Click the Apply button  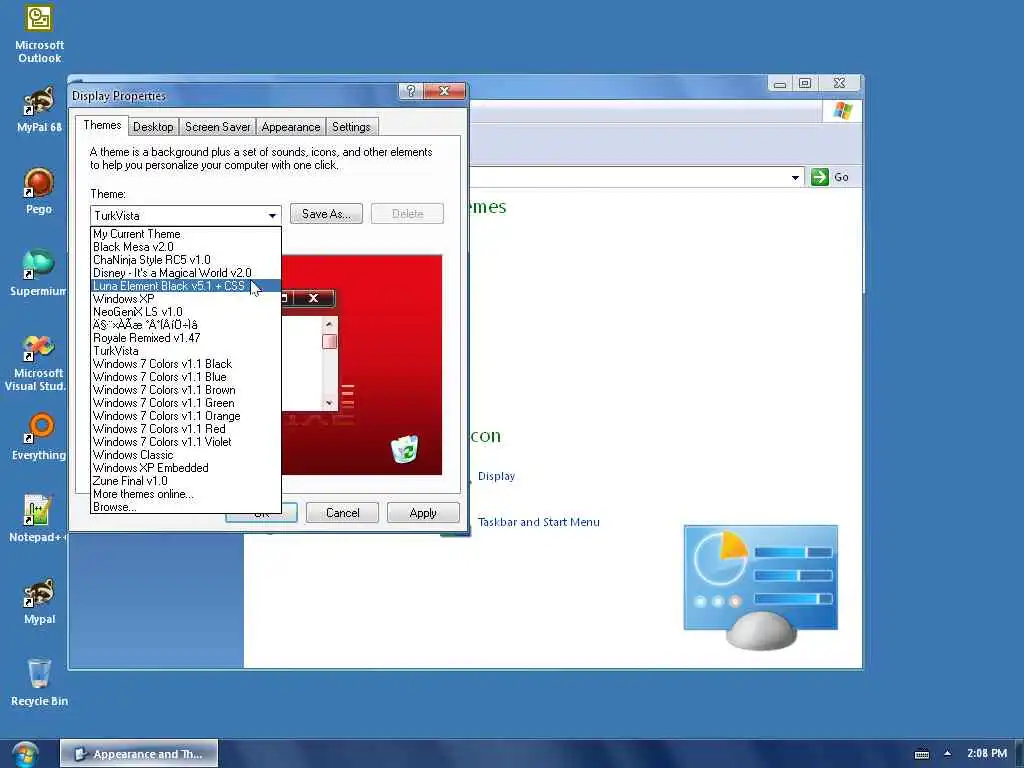[x=423, y=513]
